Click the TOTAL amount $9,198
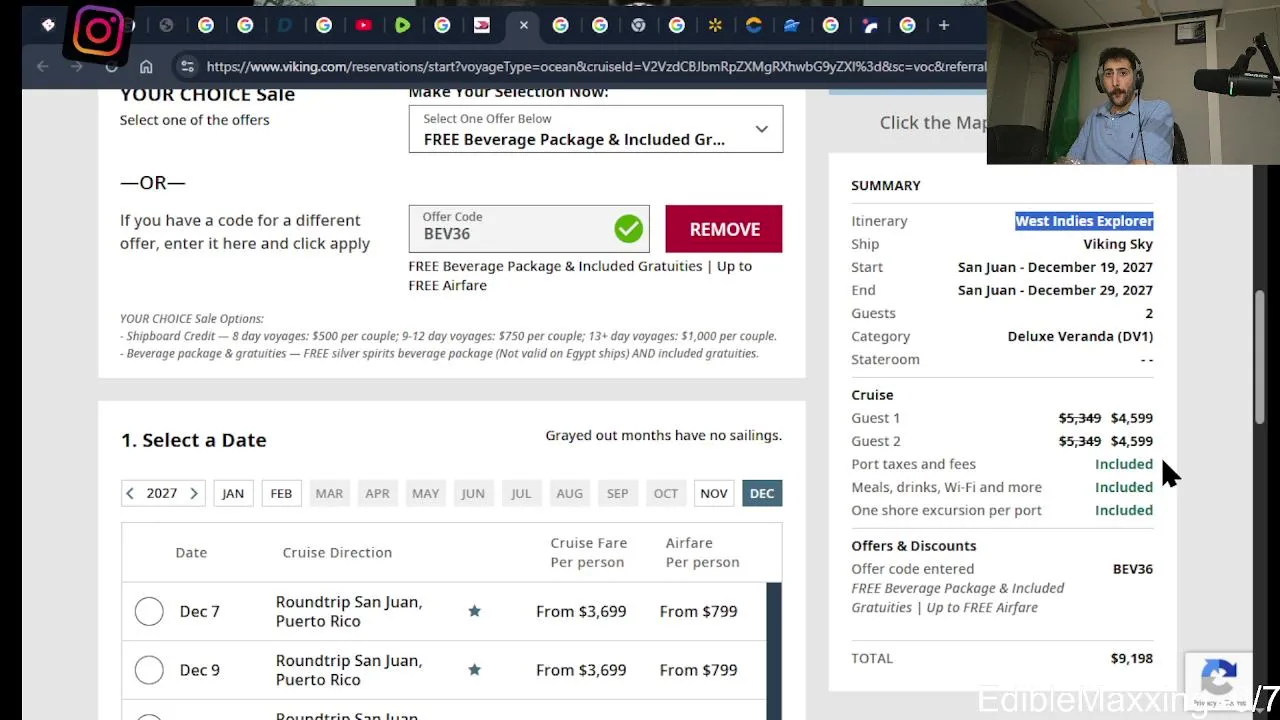The height and width of the screenshot is (720, 1280). [x=1132, y=658]
